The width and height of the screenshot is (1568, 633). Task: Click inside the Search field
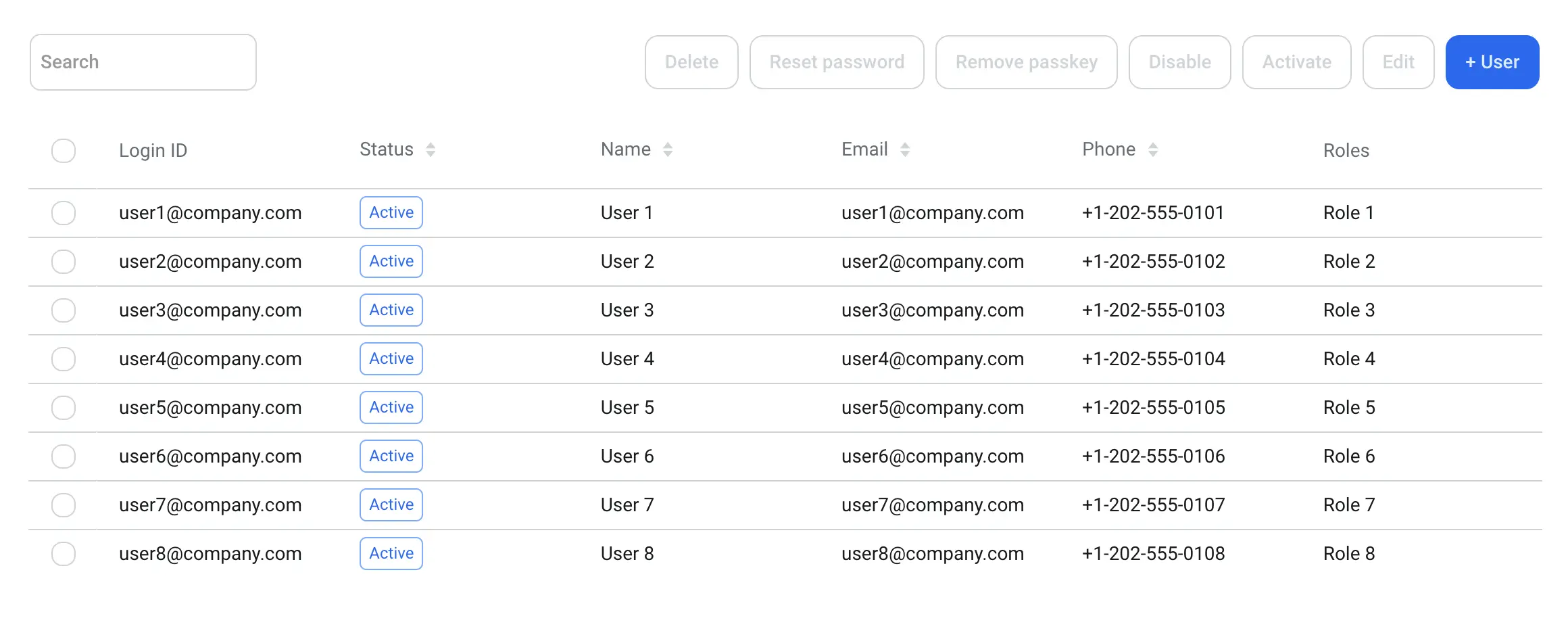tap(143, 62)
